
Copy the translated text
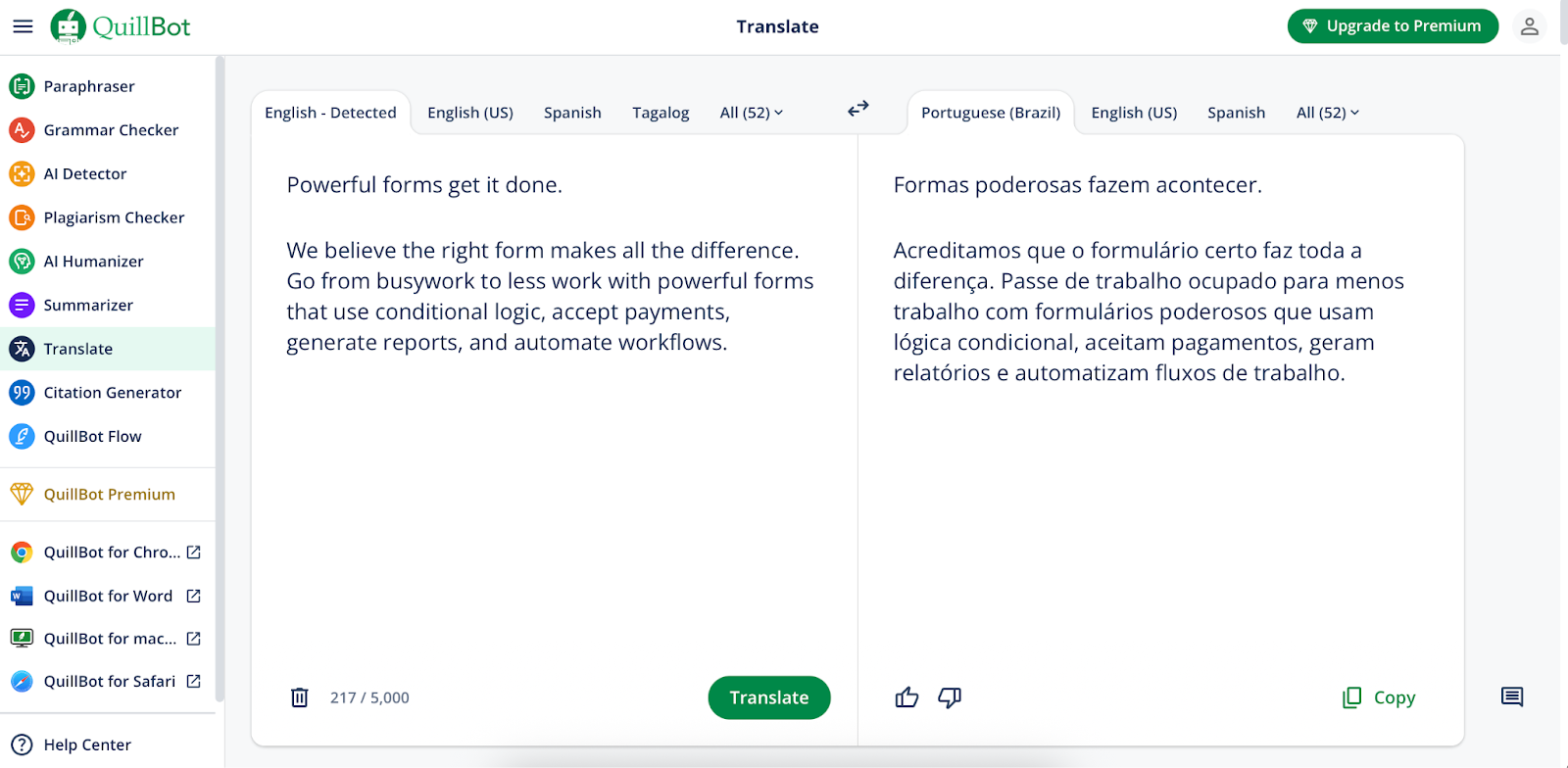1379,697
